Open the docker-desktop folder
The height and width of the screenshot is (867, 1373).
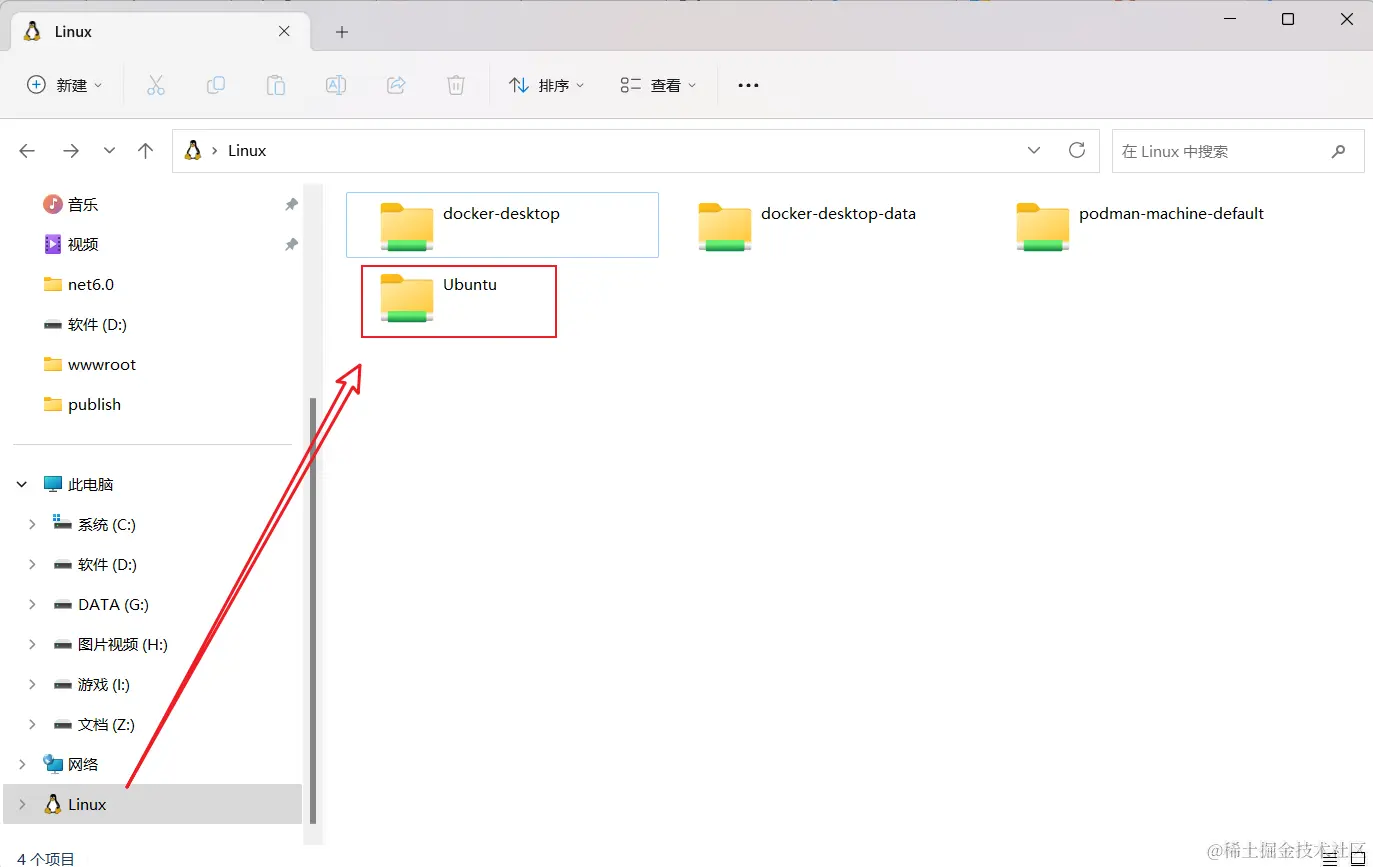click(502, 225)
